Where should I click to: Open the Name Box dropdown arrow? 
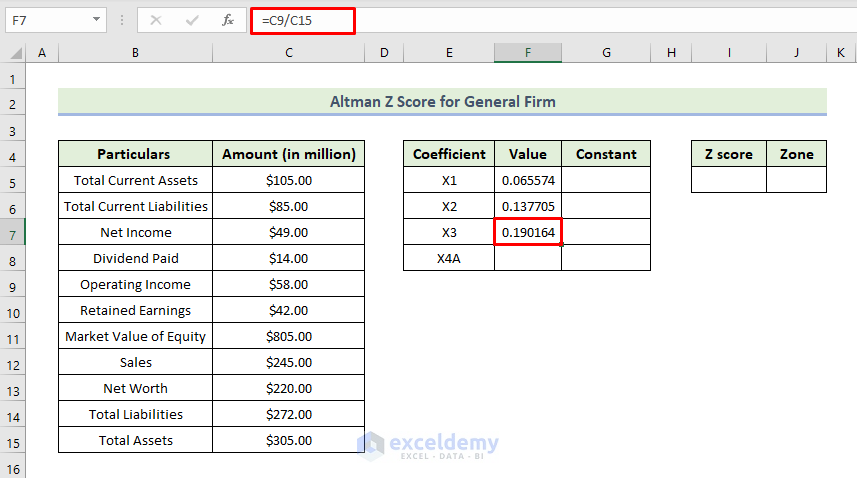[x=97, y=20]
